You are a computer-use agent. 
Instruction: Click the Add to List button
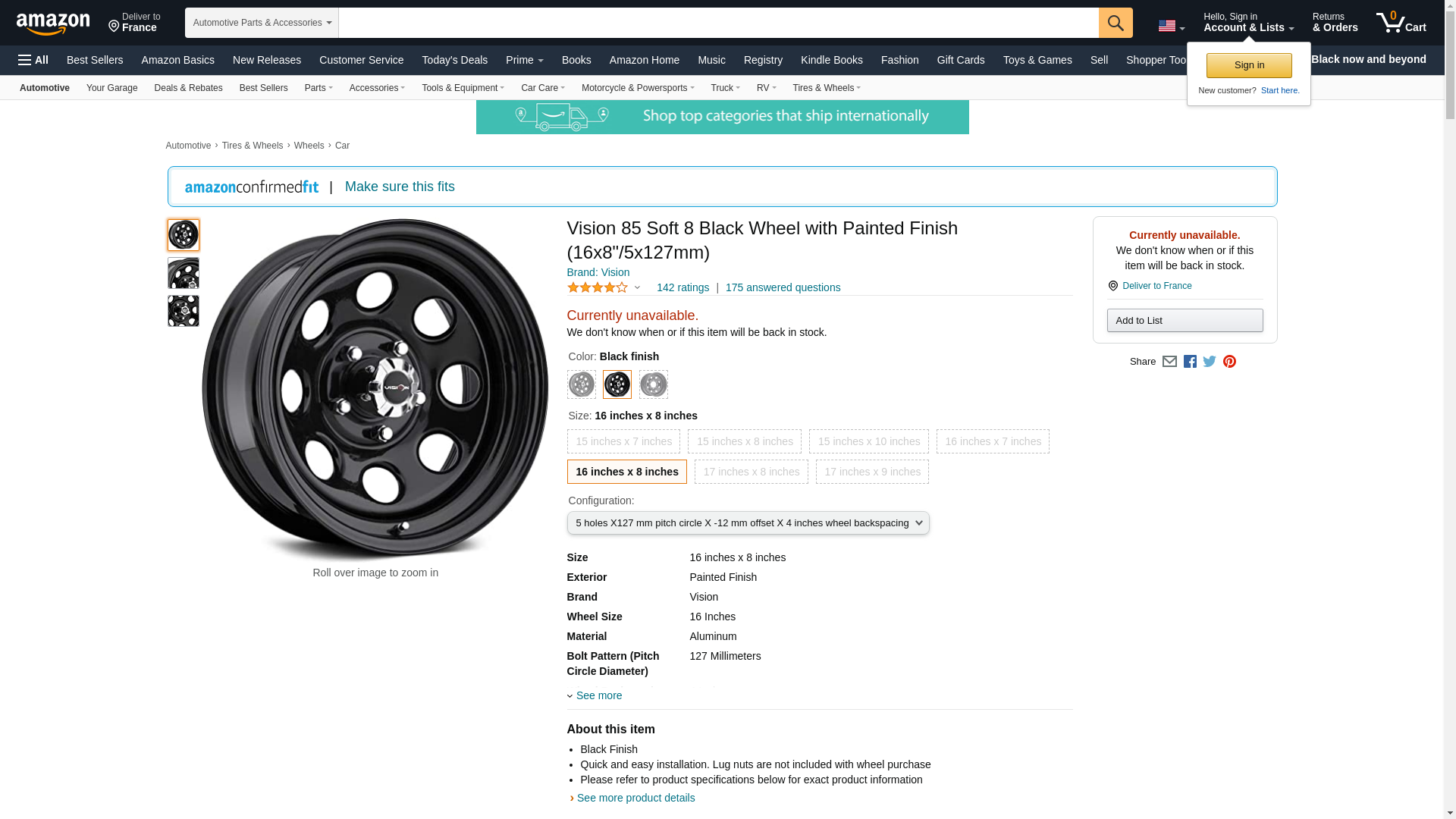tap(1185, 321)
